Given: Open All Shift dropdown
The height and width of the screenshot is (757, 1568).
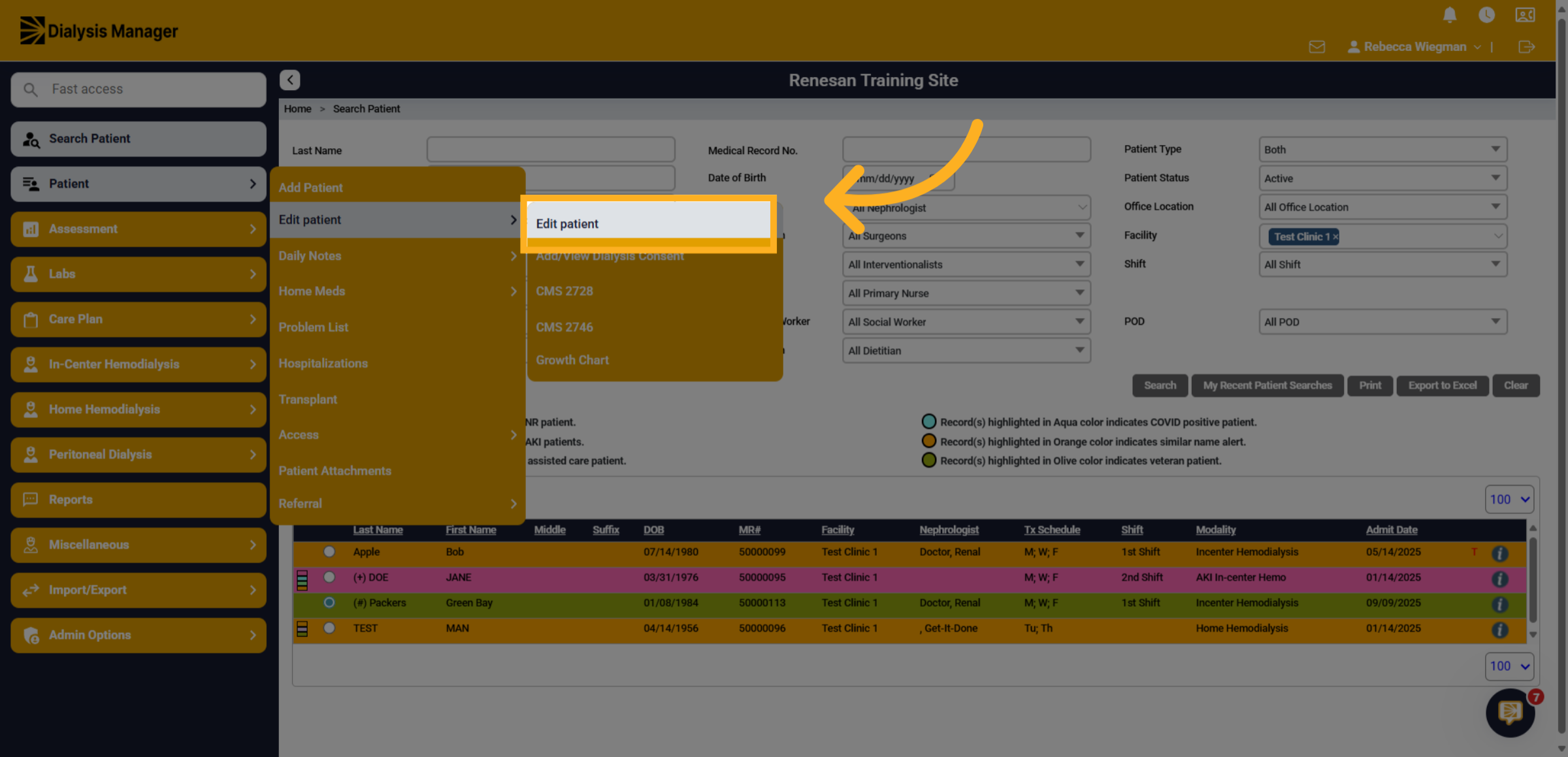Looking at the screenshot, I should (x=1382, y=265).
